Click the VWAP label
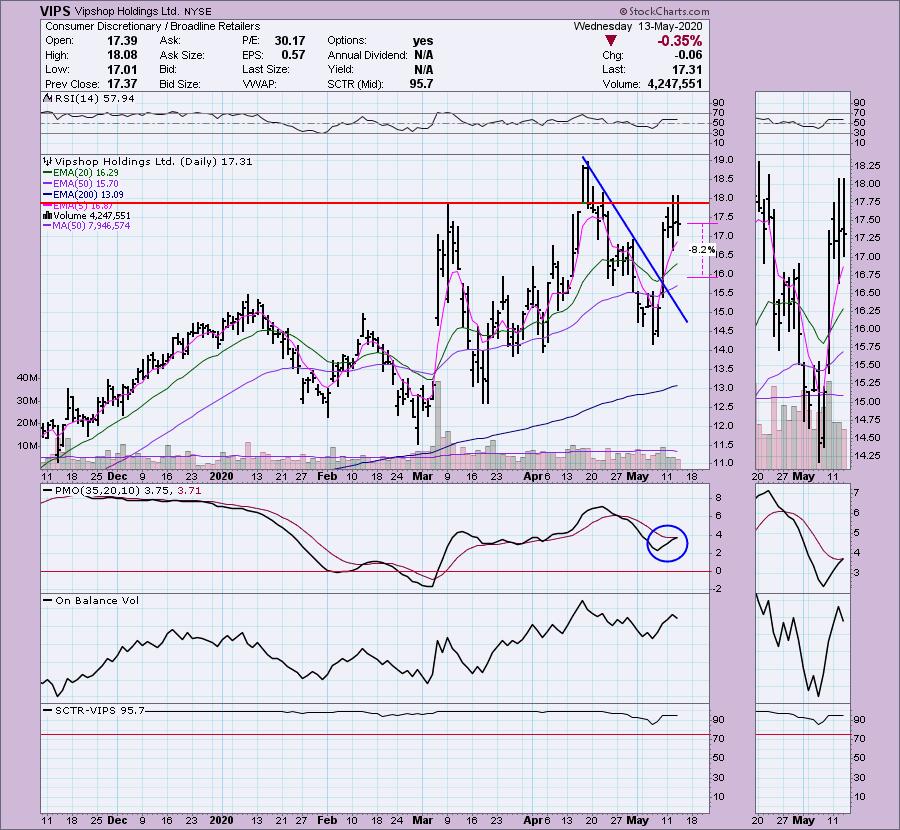 [259, 84]
